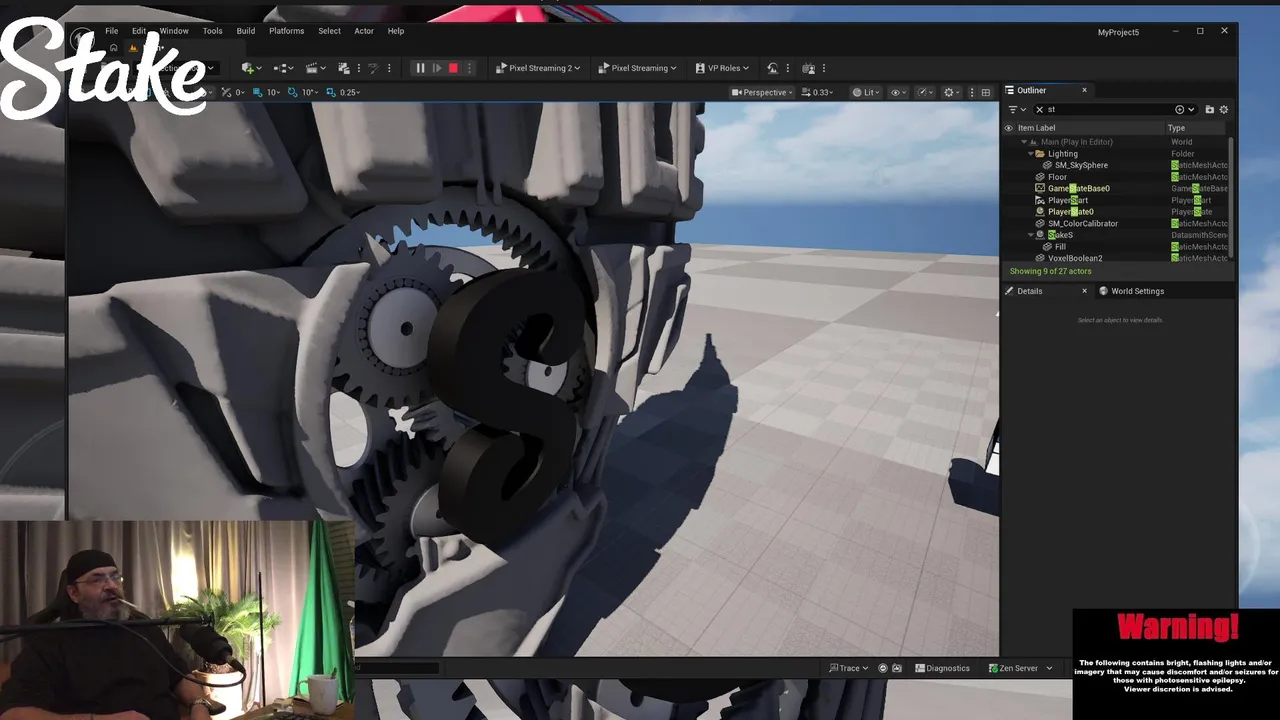Open the Lit view mode menu

(x=866, y=92)
